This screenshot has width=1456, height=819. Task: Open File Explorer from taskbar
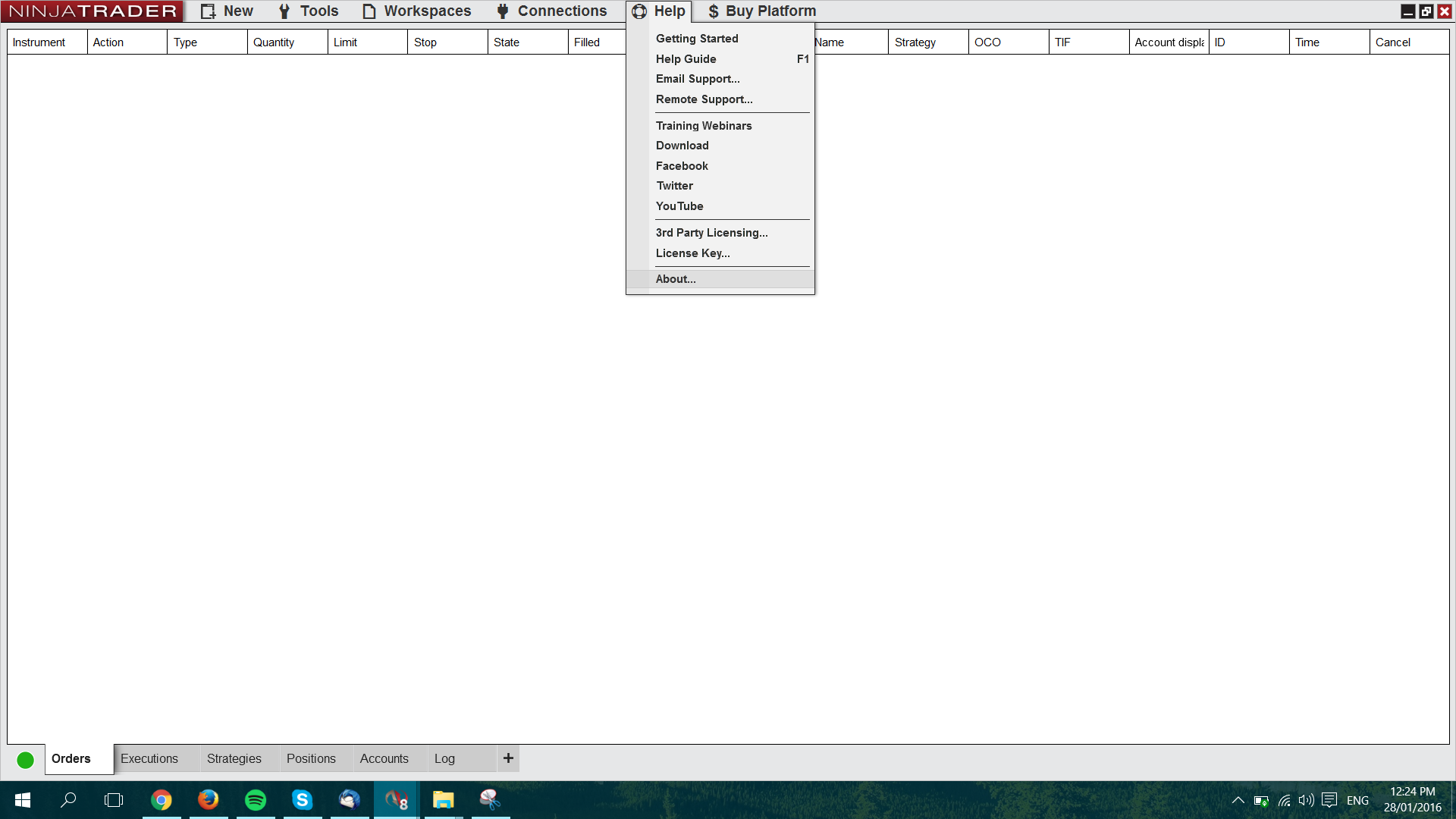[444, 800]
